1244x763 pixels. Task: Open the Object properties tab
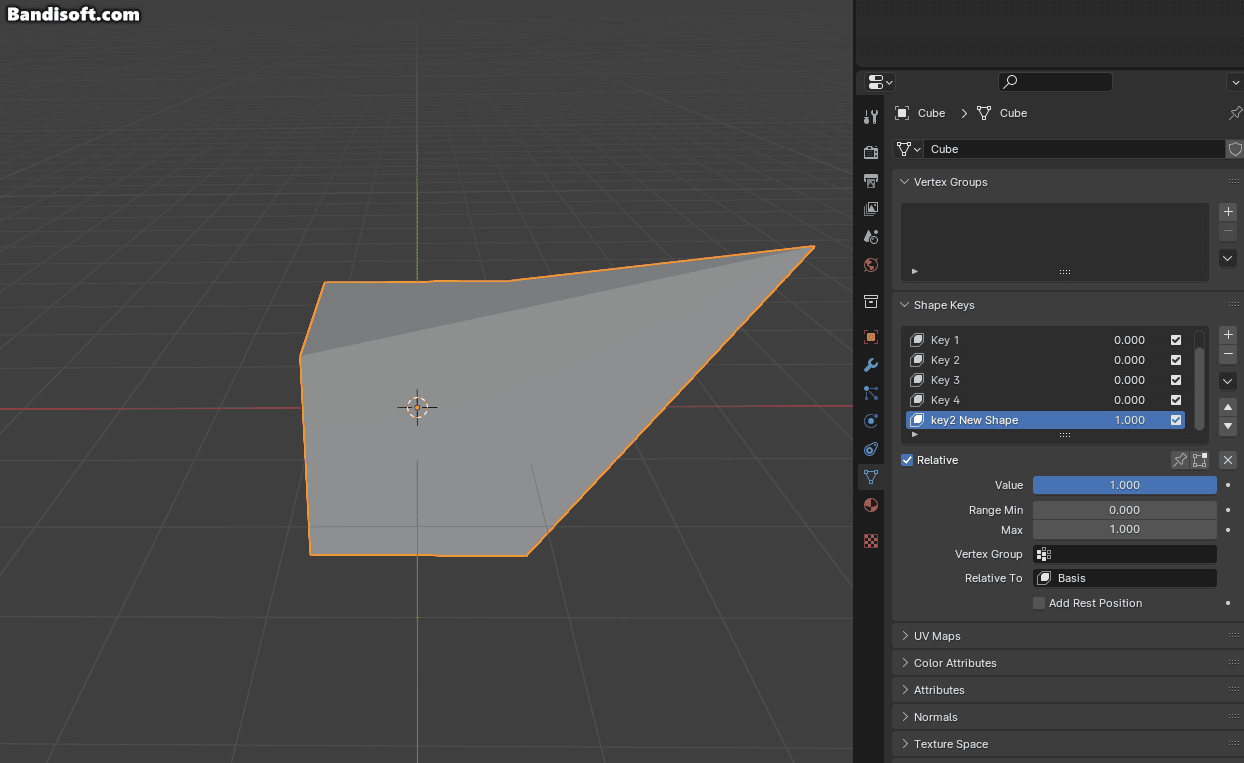[x=871, y=337]
